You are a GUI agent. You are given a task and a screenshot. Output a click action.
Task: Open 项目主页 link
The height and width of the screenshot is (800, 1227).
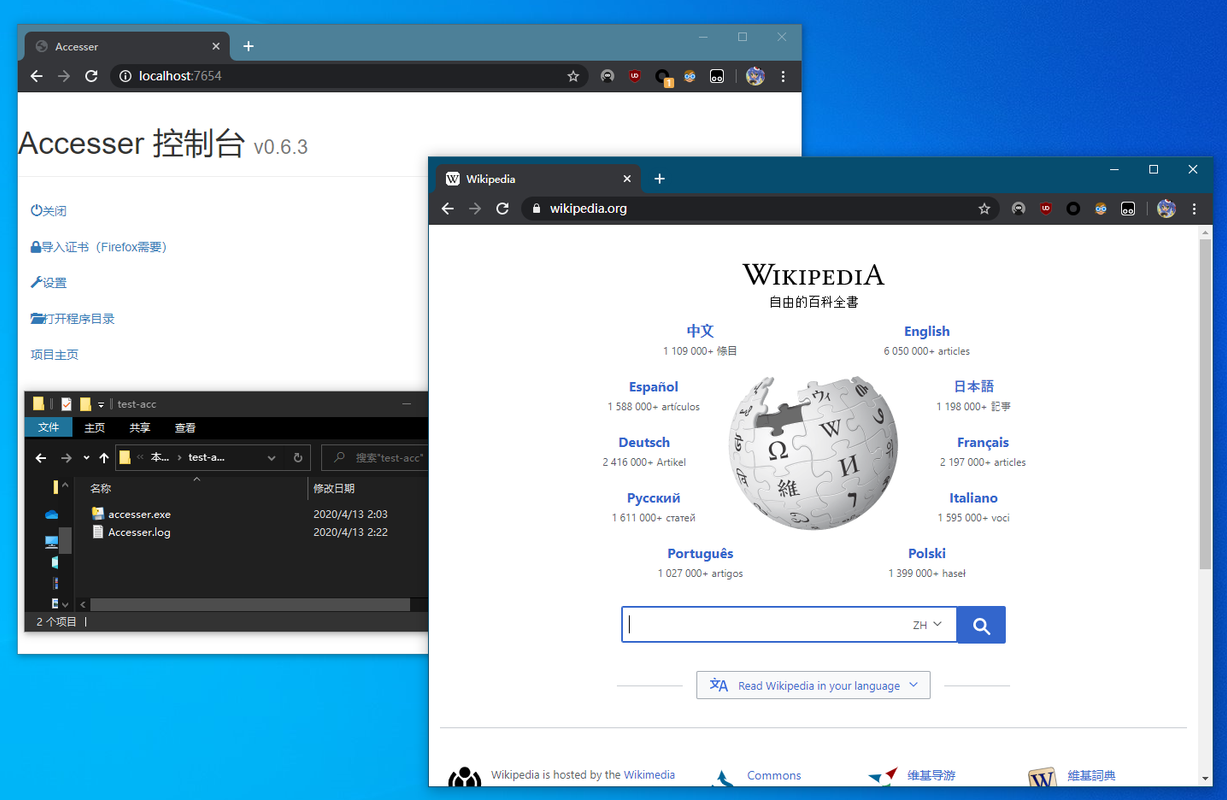pyautogui.click(x=54, y=355)
